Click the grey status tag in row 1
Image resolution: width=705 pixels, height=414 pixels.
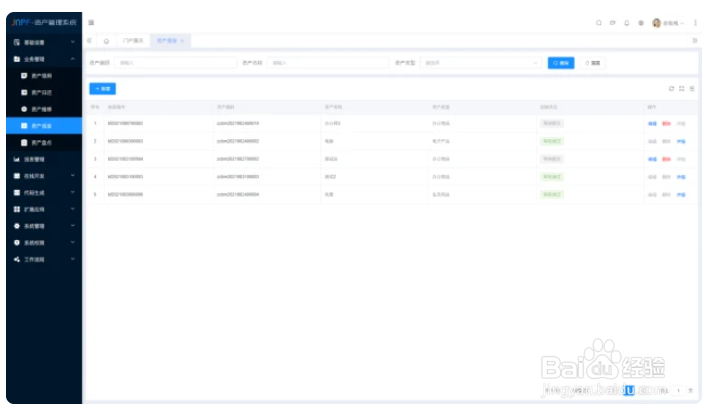552,123
